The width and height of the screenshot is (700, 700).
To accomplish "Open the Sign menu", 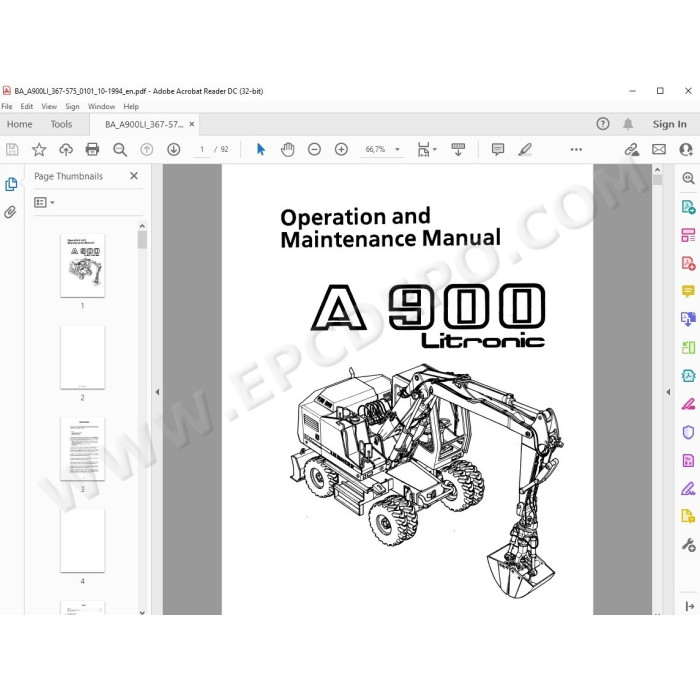I will click(72, 106).
